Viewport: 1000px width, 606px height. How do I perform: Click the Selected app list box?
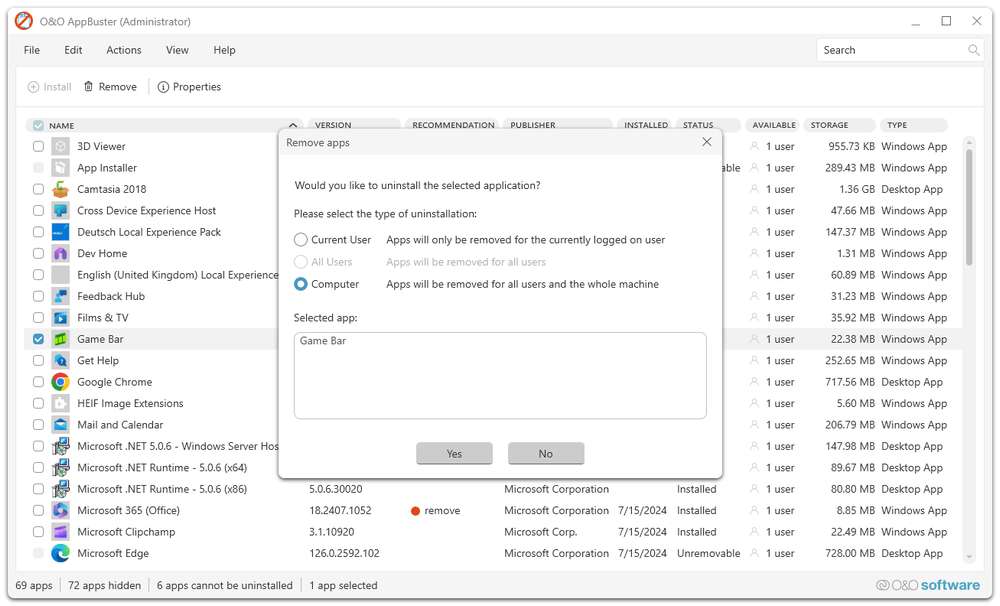coord(500,375)
